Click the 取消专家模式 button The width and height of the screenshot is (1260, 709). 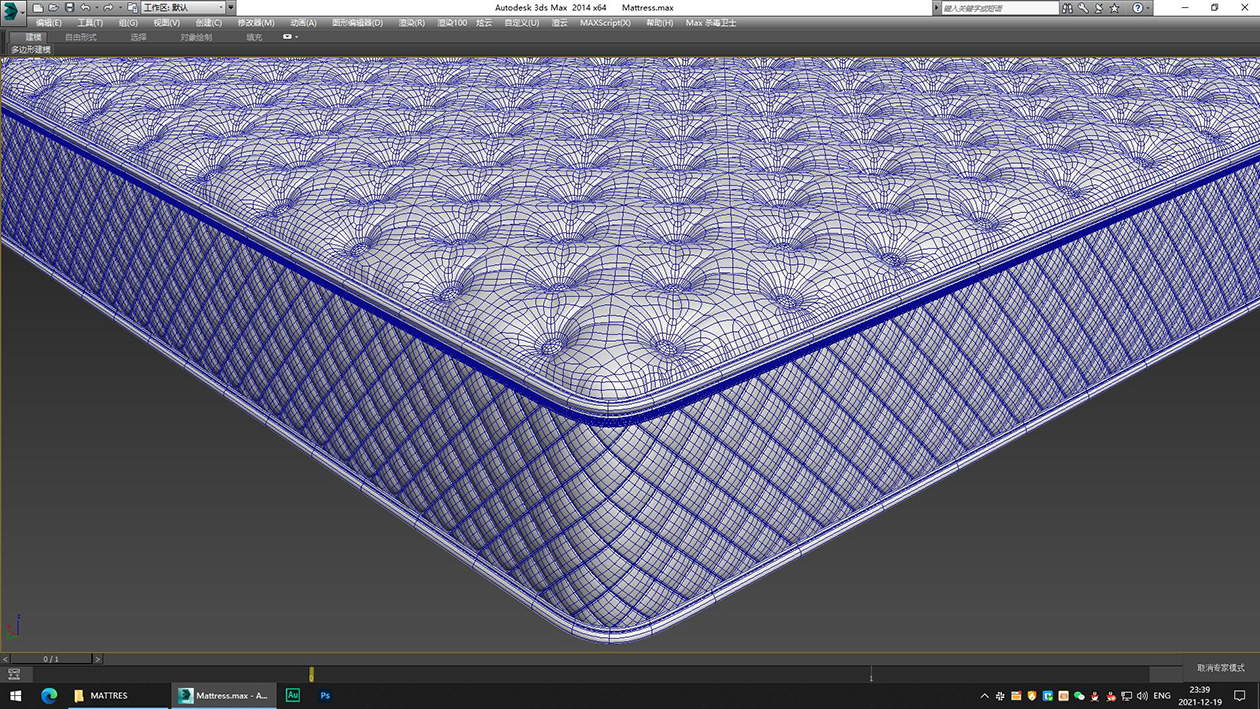(x=1221, y=668)
